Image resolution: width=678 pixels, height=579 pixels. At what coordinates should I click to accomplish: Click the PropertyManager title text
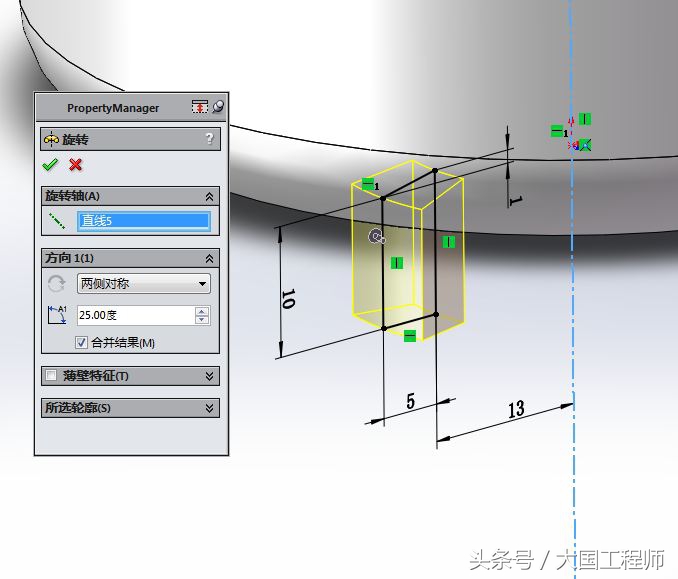click(113, 108)
